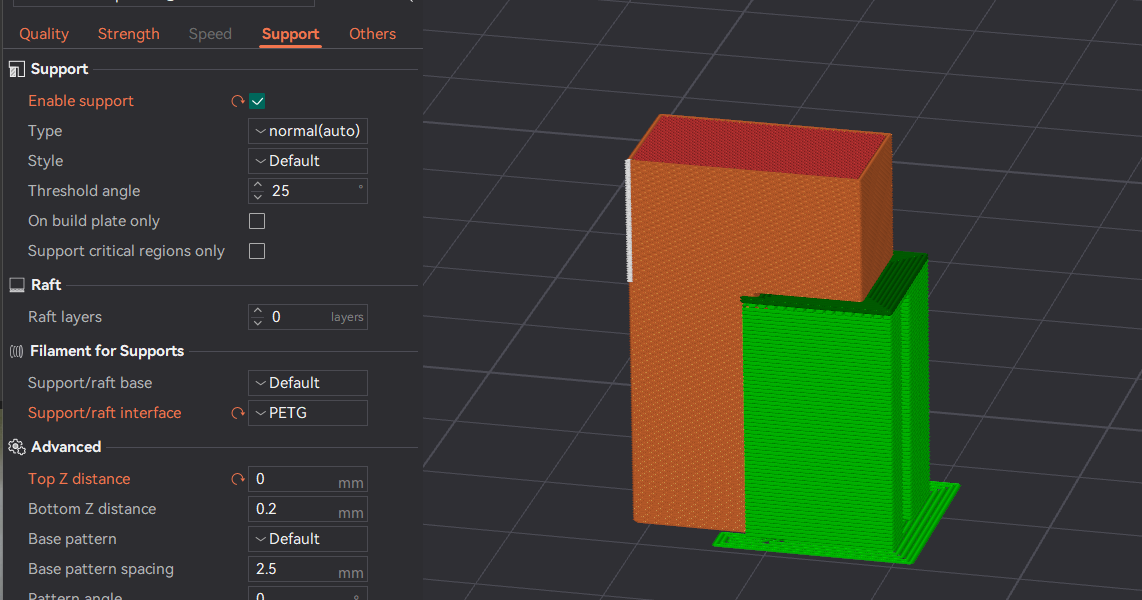Open the Base pattern dropdown

click(307, 538)
